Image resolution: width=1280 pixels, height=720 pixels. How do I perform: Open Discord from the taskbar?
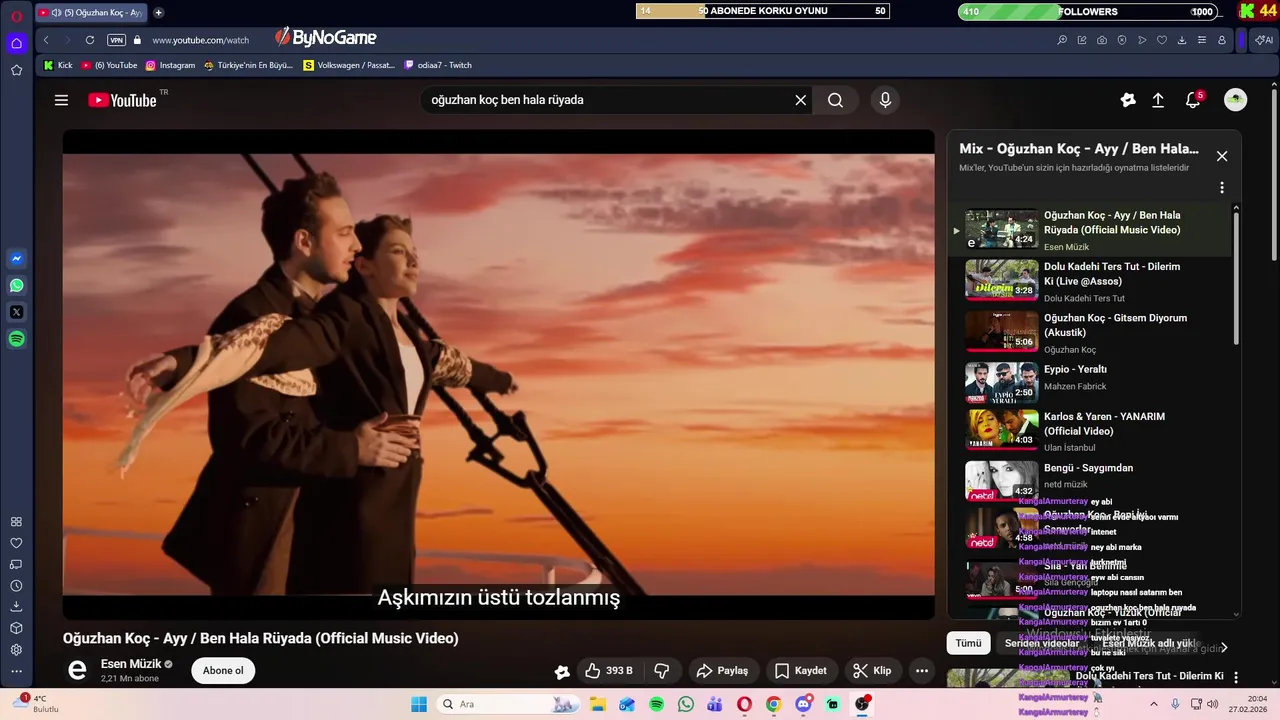(803, 704)
